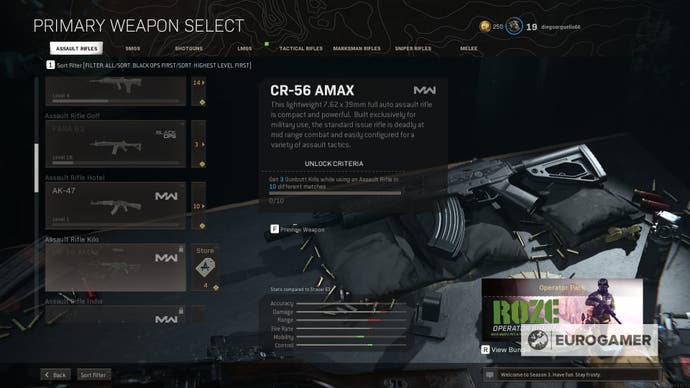Click the Sort Filter key icon labeled 1

tap(50, 65)
